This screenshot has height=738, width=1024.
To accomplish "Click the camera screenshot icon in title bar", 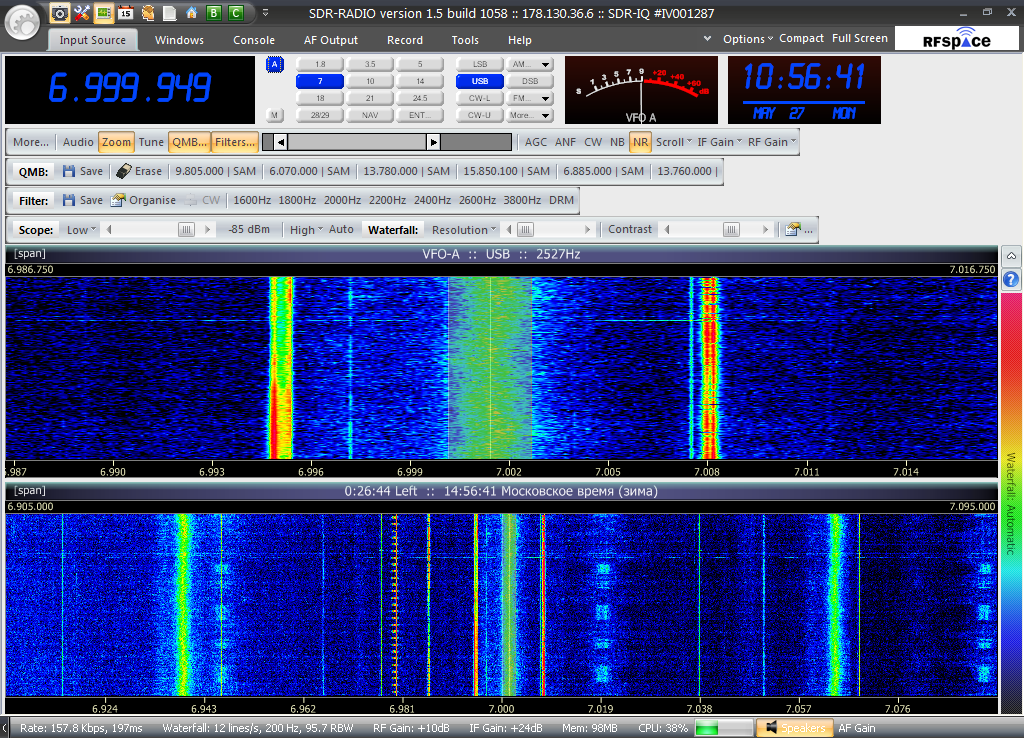I will (60, 13).
